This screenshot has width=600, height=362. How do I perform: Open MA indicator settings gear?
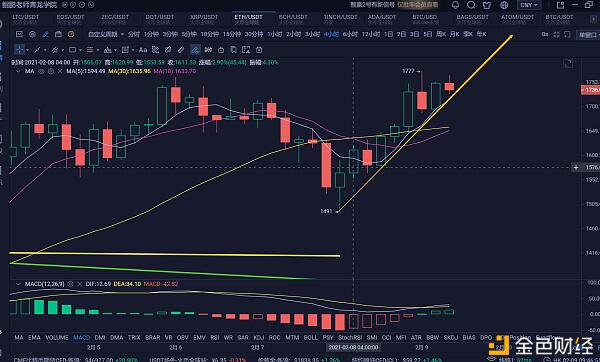click(x=51, y=71)
